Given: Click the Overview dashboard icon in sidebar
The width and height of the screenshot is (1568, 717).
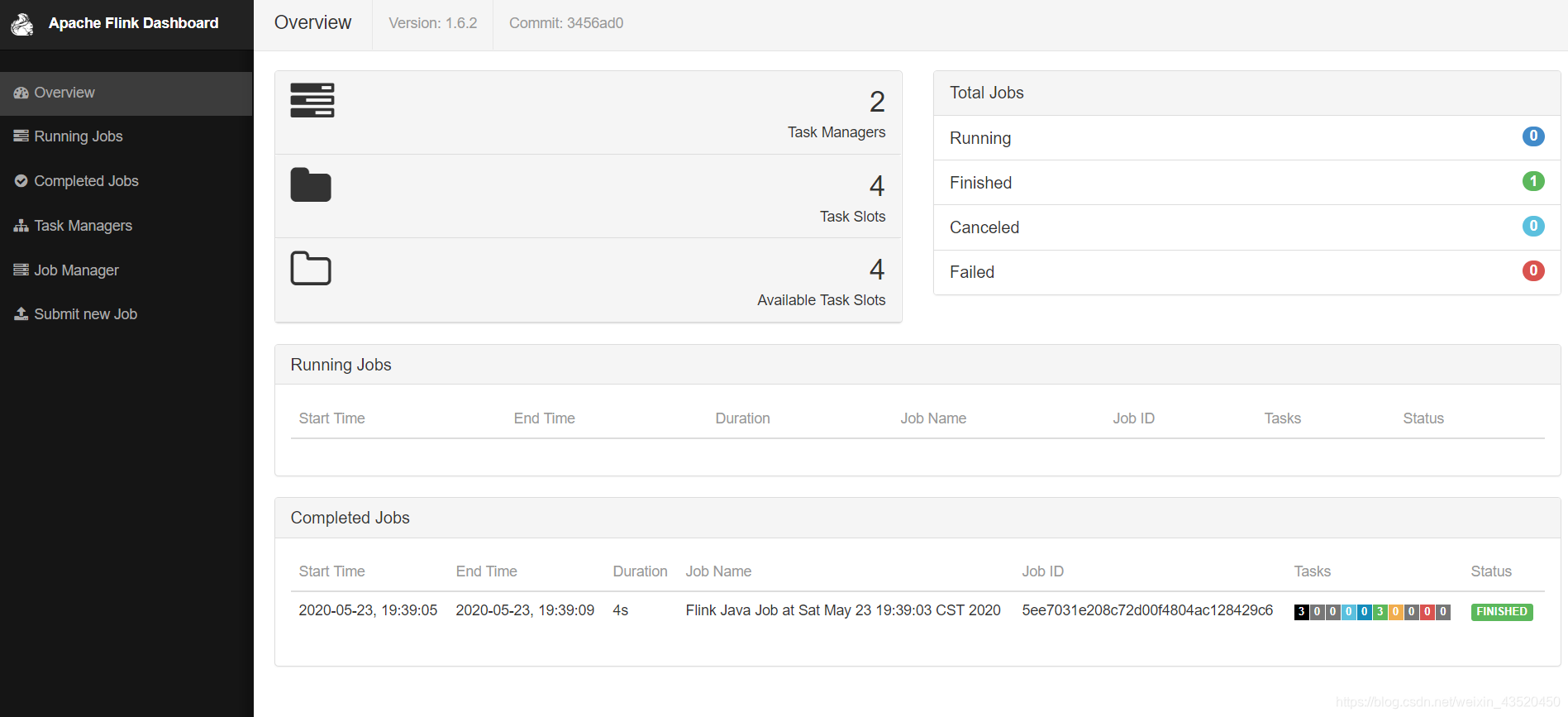Looking at the screenshot, I should coord(21,93).
